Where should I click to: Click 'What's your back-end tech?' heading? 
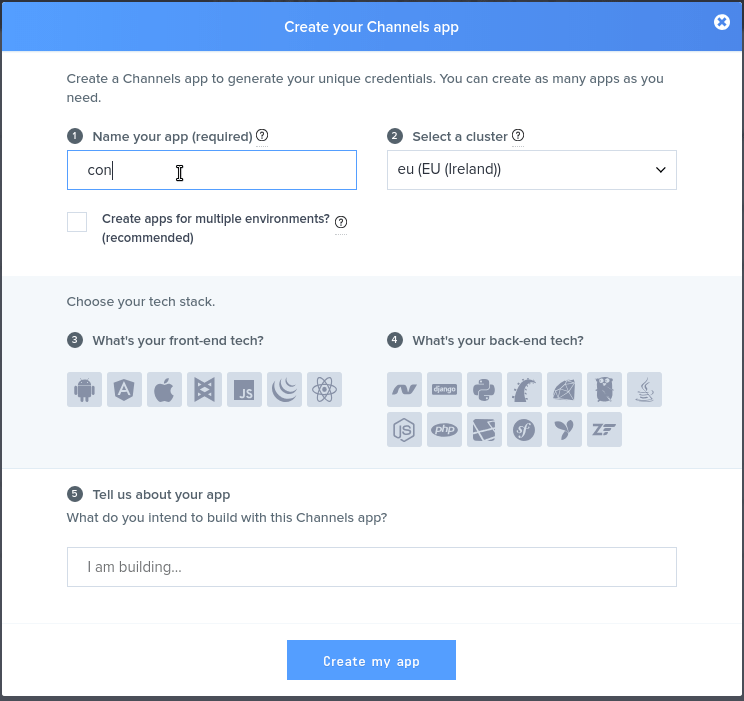click(x=498, y=341)
